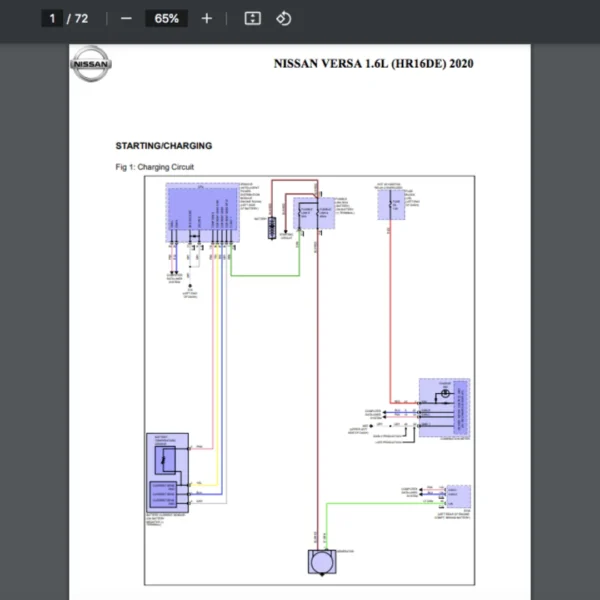The image size is (600, 600).
Task: Click the ECM block at lower right
Action: pyautogui.click(x=458, y=495)
